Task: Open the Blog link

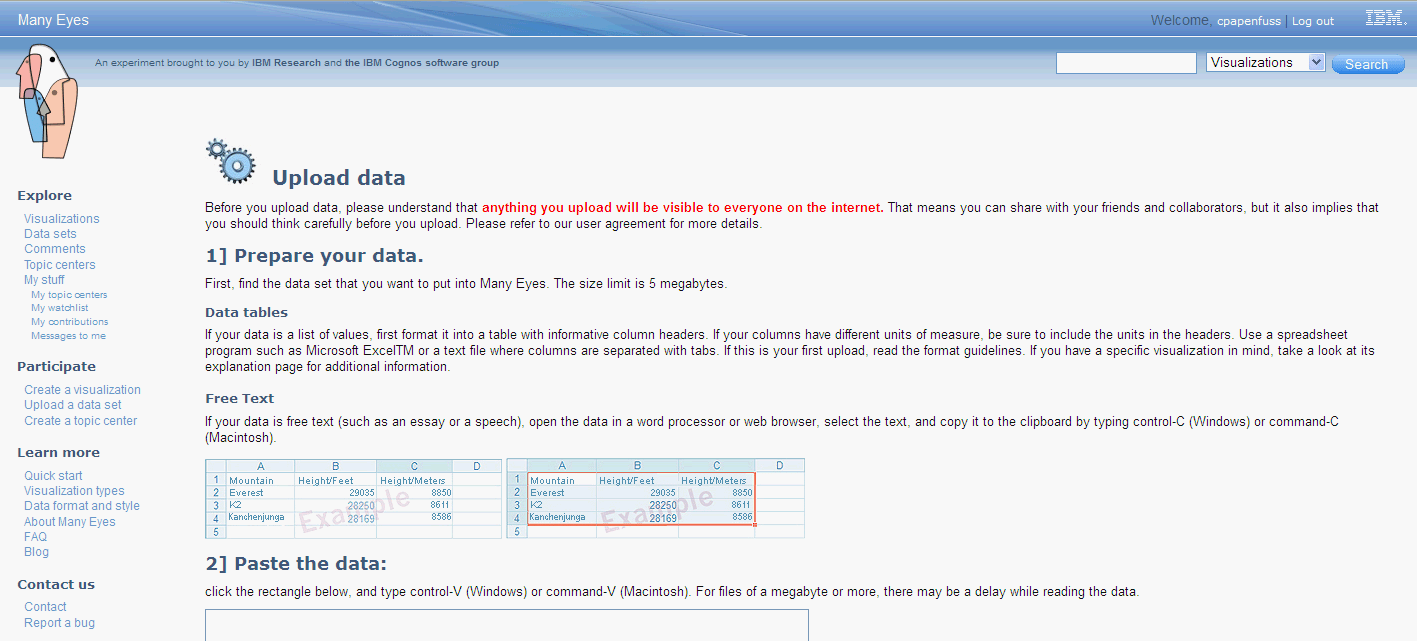Action: tap(37, 552)
